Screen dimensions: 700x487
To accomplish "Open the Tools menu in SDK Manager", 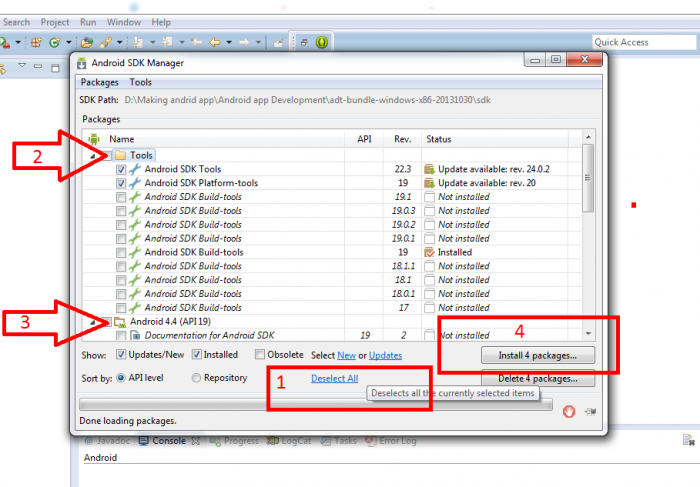I will click(x=141, y=82).
